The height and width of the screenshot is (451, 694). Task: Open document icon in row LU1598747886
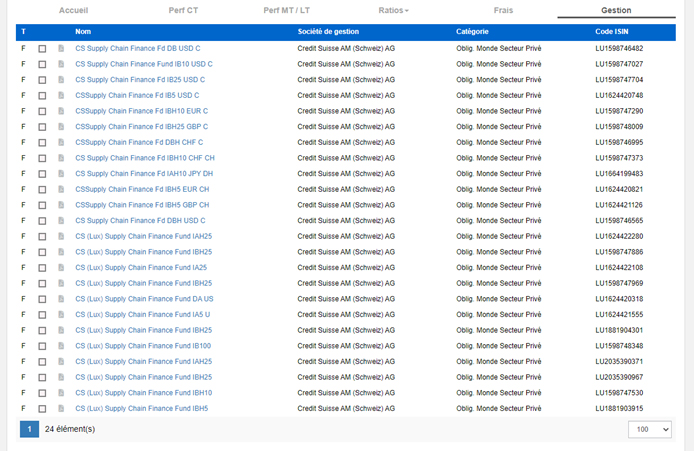point(61,252)
